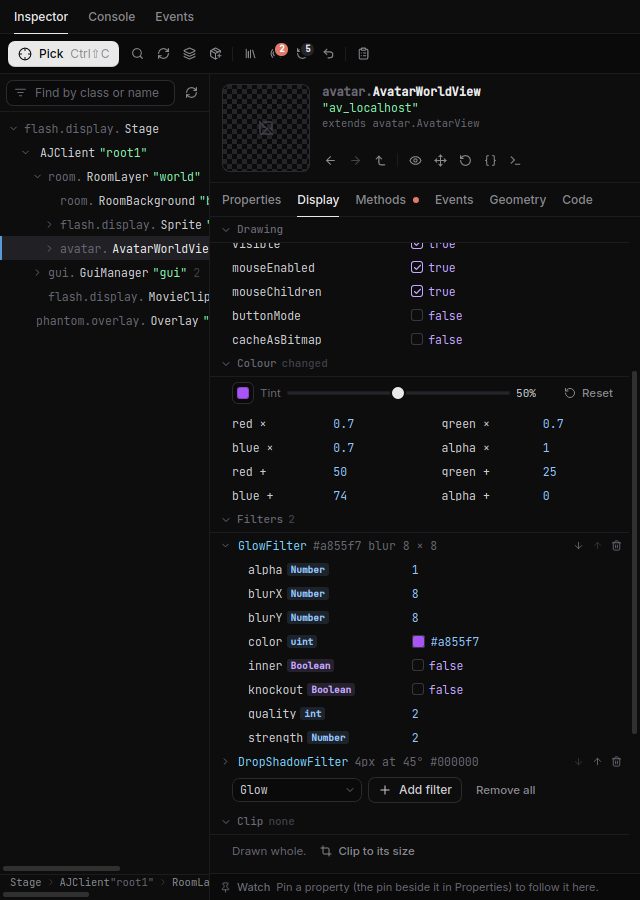Click the pin icon beside Watch

226,887
